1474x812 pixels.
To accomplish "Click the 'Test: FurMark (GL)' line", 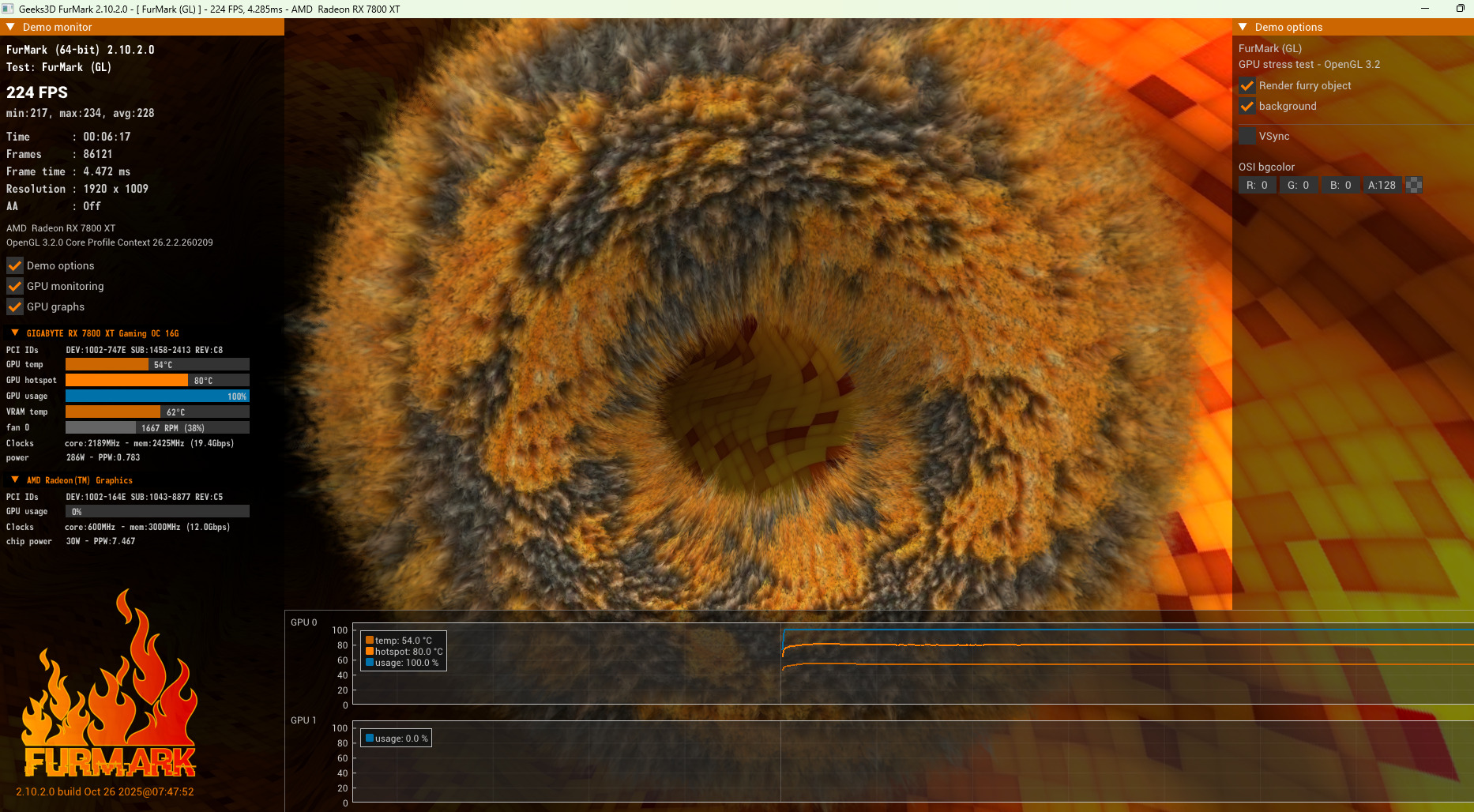I will click(x=58, y=67).
